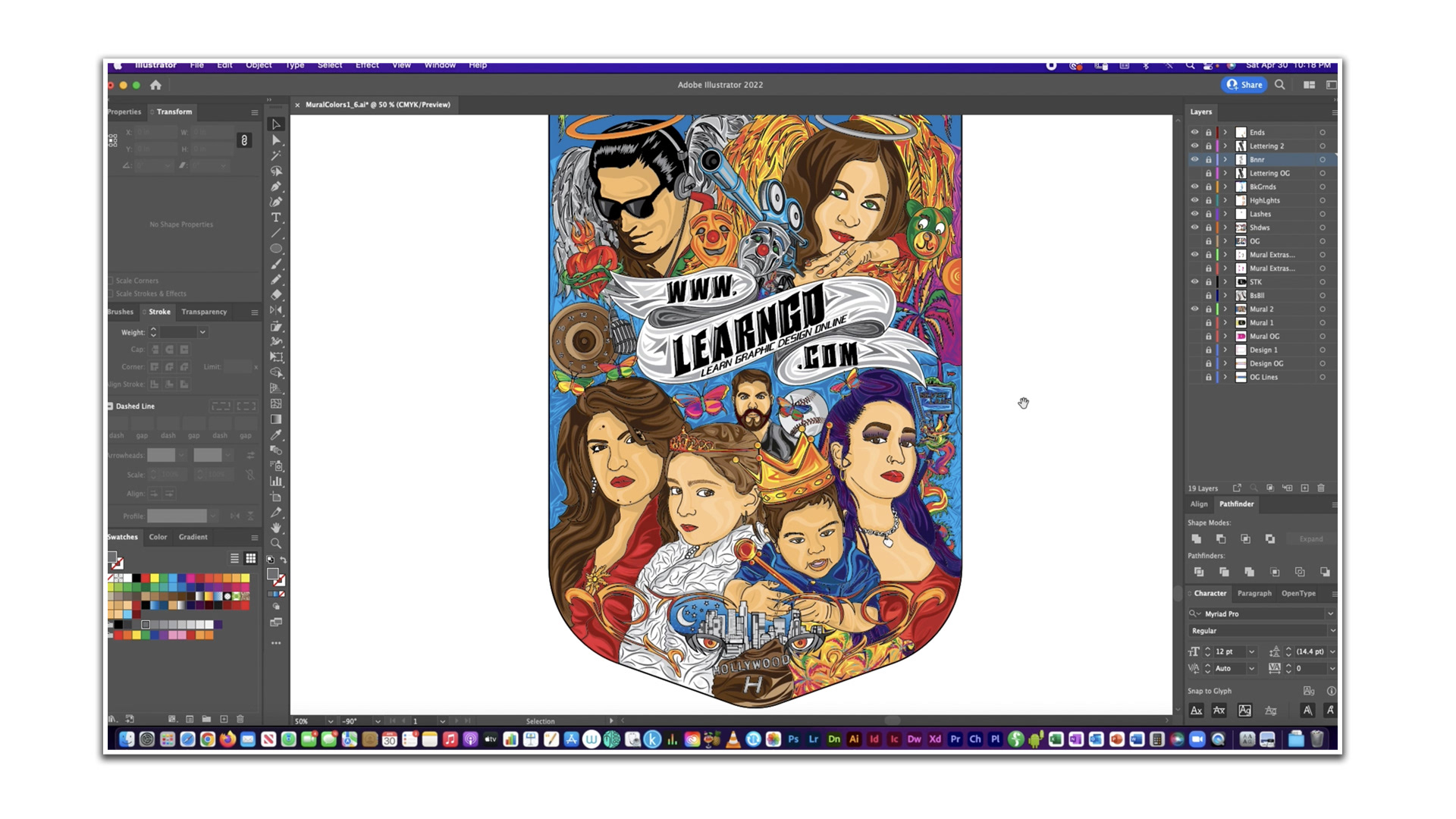Select the Hand tool in toolbar

coord(276,528)
